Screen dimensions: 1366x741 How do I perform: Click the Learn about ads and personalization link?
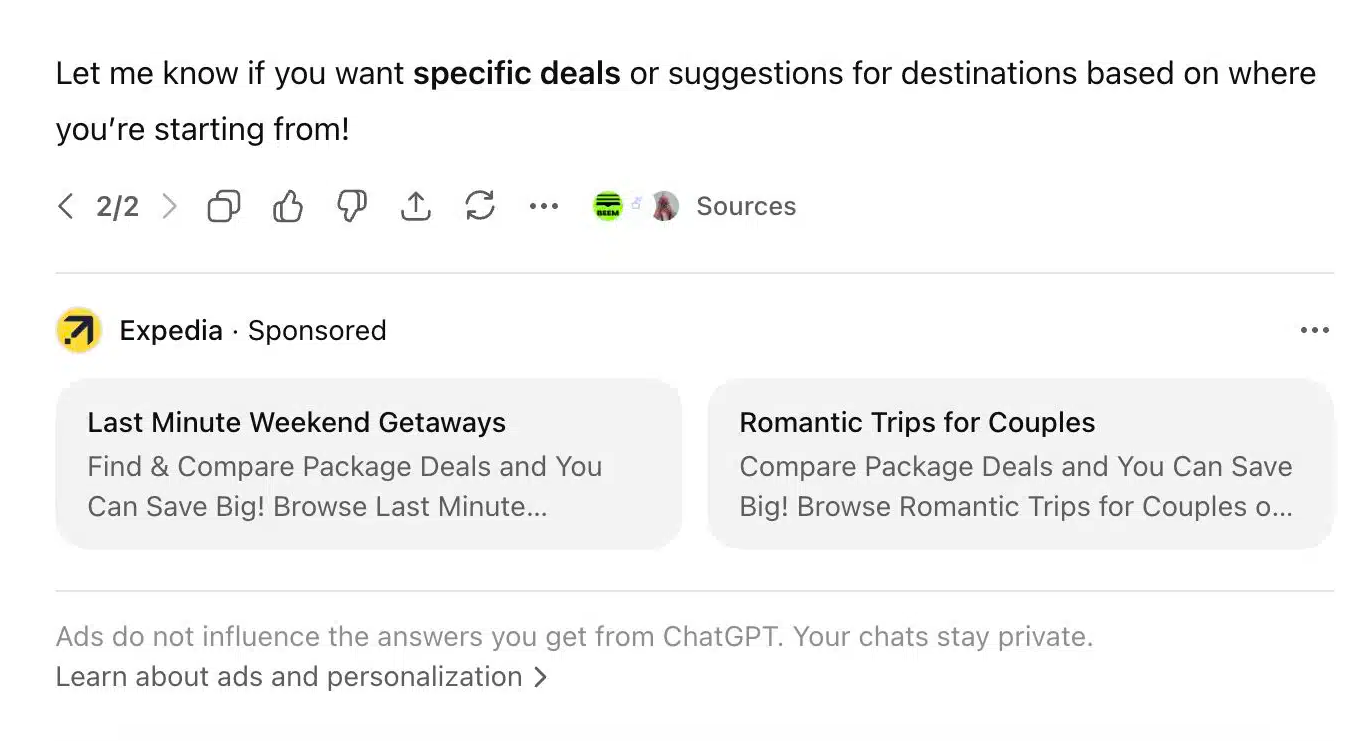pos(289,677)
